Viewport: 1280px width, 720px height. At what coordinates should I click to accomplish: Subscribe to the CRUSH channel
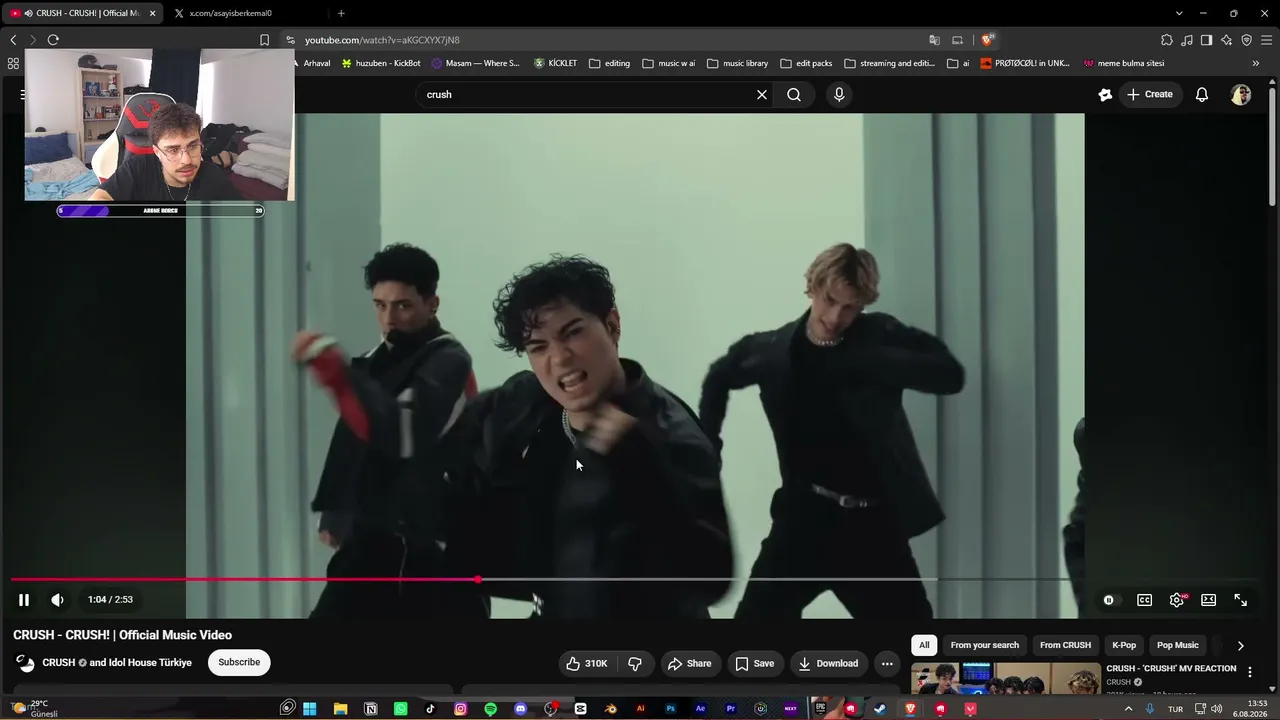(x=239, y=662)
